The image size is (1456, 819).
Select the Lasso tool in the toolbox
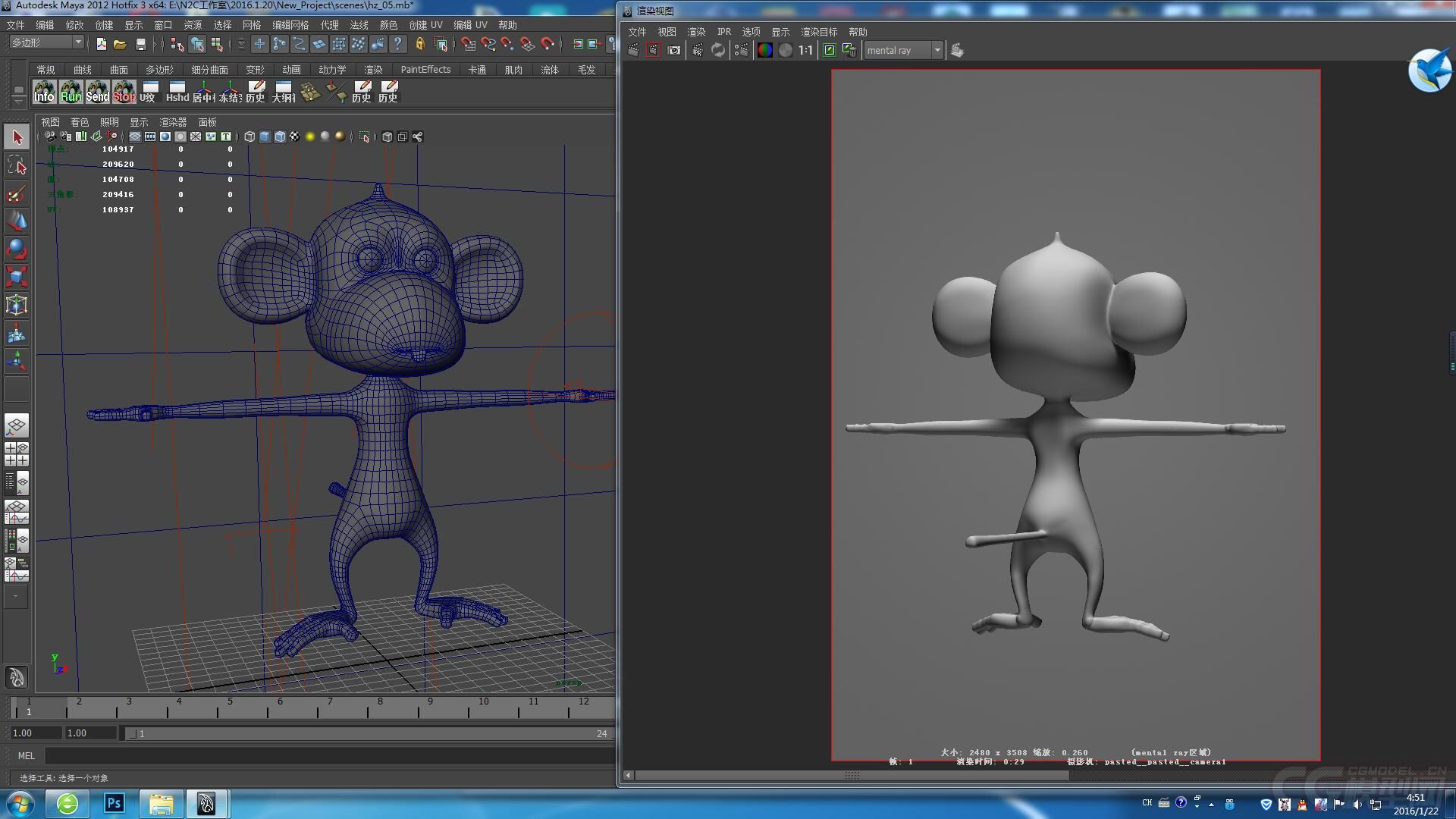(17, 165)
